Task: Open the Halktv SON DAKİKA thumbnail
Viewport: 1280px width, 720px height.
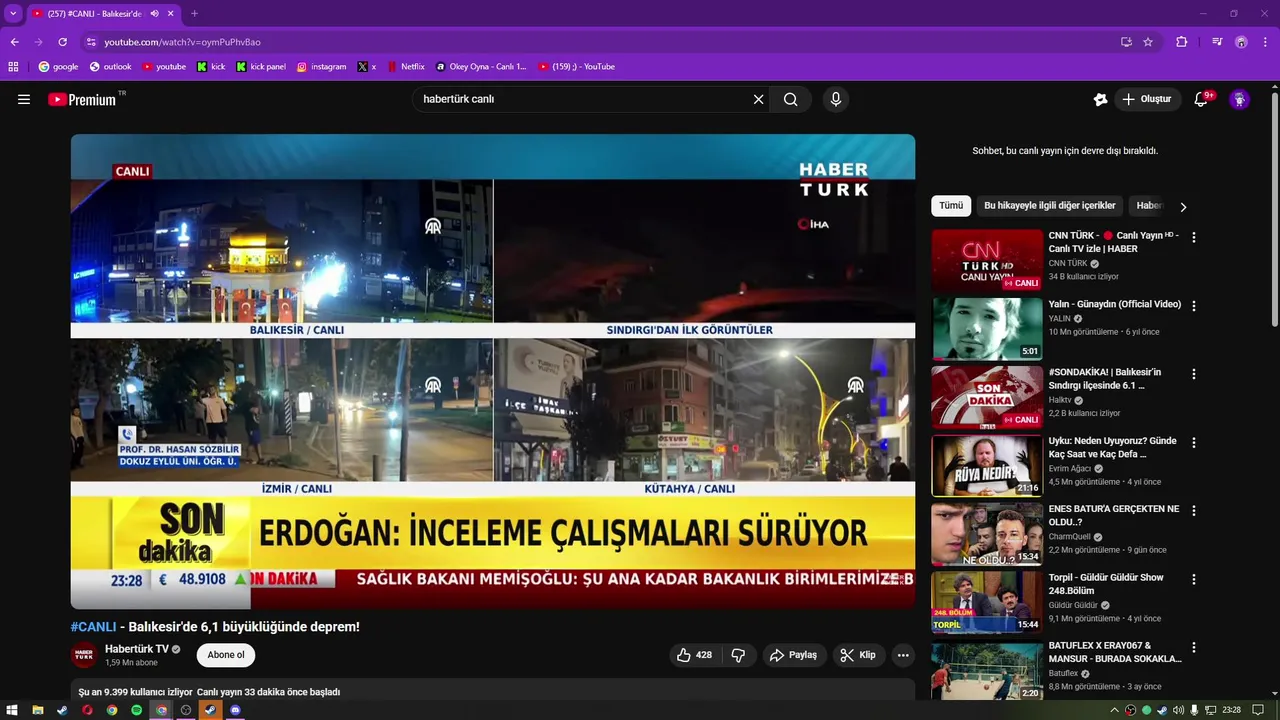Action: pos(987,397)
